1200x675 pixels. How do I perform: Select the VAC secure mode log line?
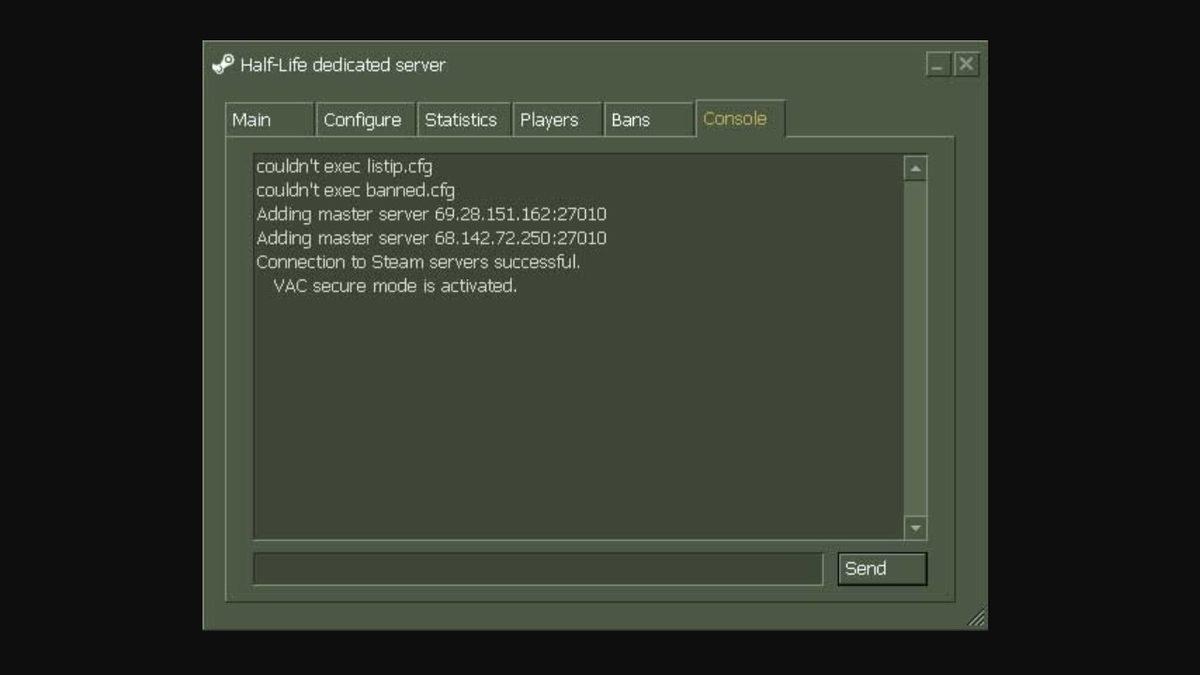coord(392,285)
